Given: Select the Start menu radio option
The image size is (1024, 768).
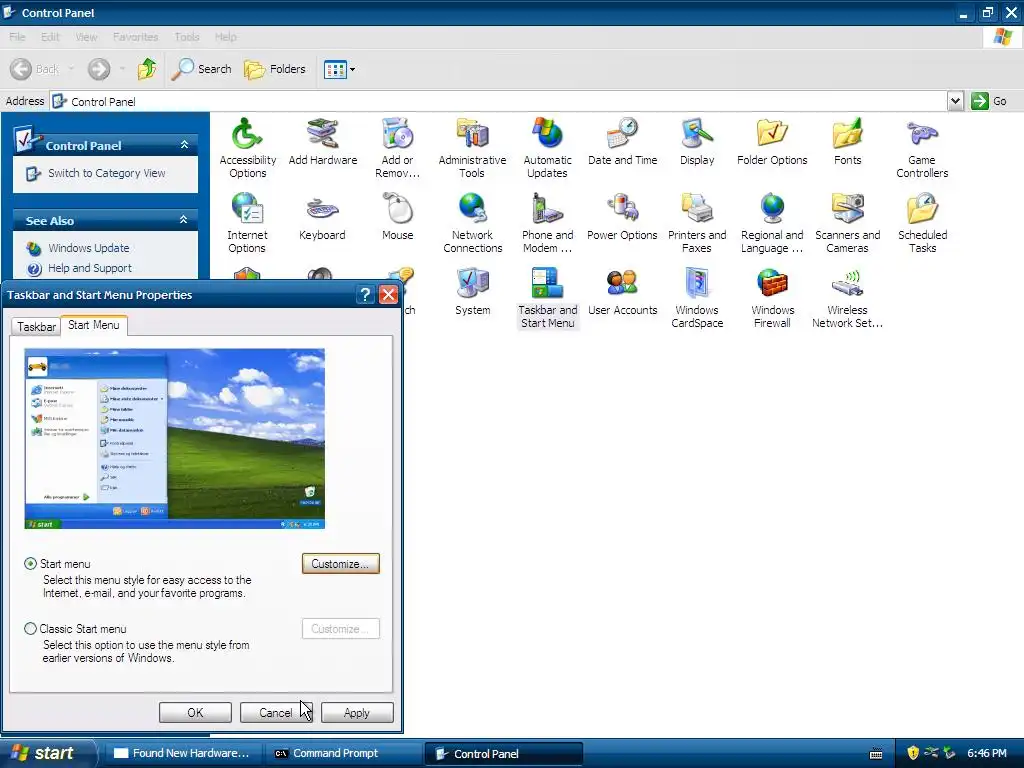Looking at the screenshot, I should [x=30, y=564].
